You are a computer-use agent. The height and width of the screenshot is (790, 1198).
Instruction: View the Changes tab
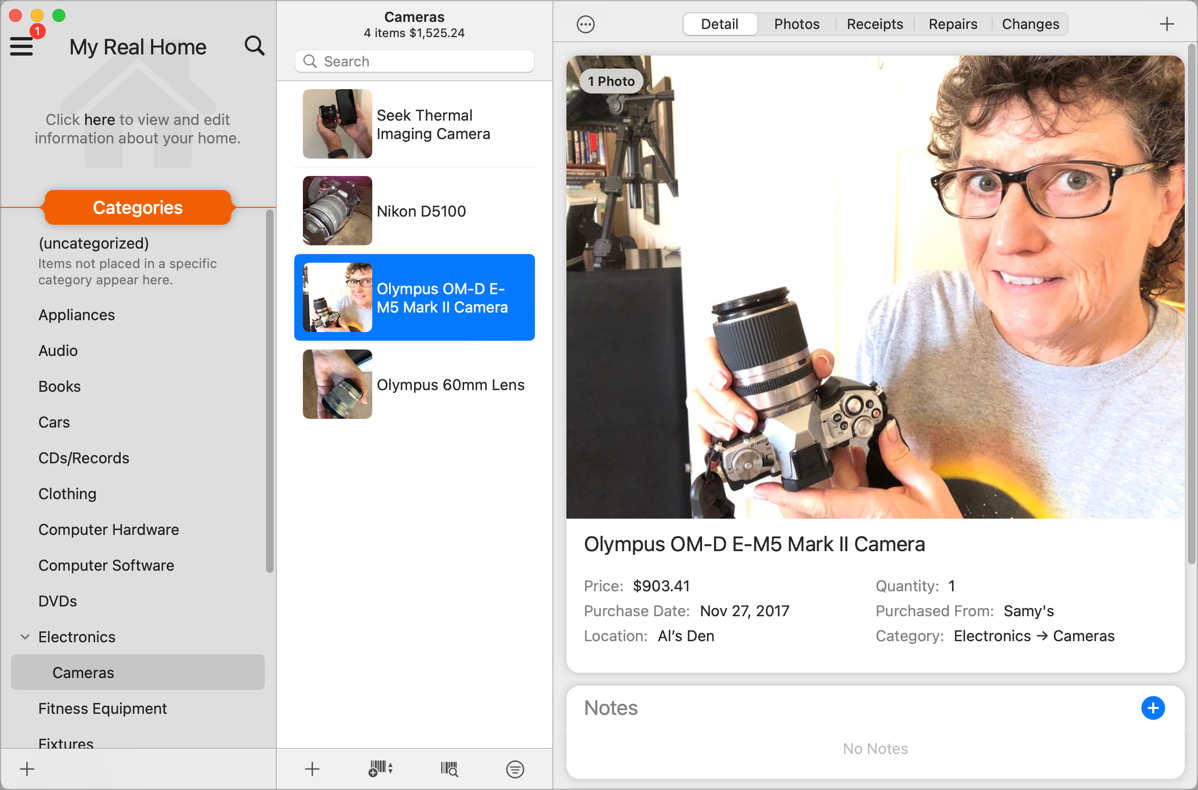click(1030, 24)
